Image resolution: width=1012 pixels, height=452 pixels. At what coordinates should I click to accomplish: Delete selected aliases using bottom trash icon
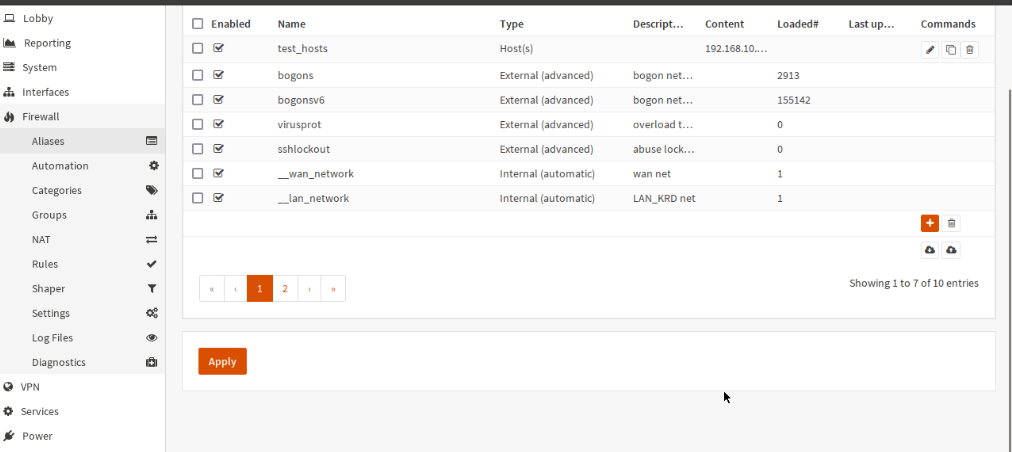pyautogui.click(x=952, y=224)
